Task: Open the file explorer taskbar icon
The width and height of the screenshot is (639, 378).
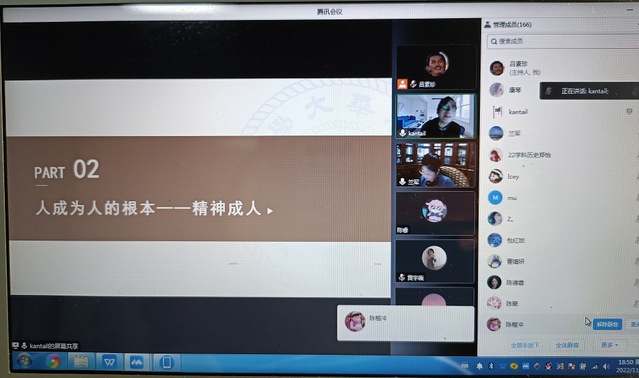Action: 81,362
